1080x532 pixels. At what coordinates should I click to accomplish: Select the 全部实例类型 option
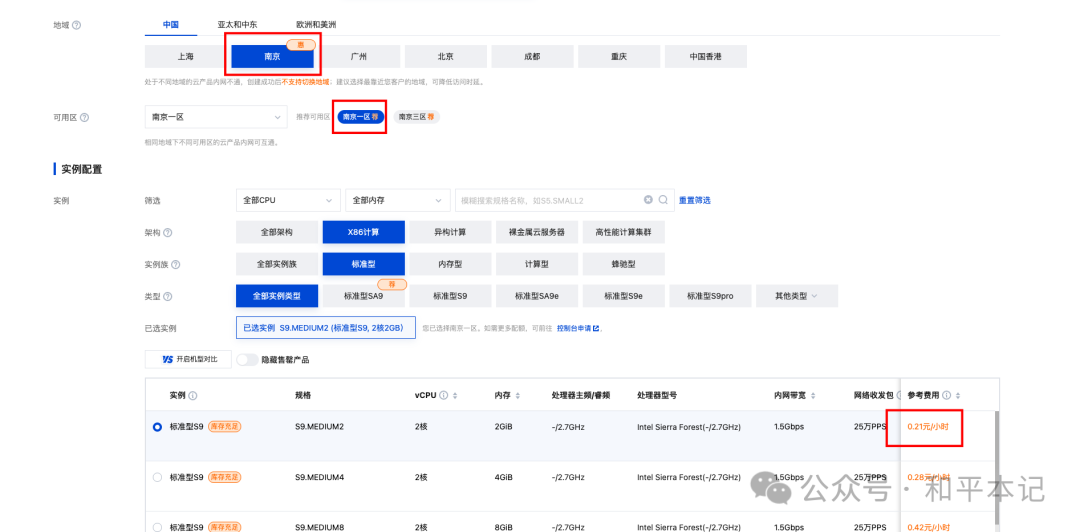pos(277,296)
